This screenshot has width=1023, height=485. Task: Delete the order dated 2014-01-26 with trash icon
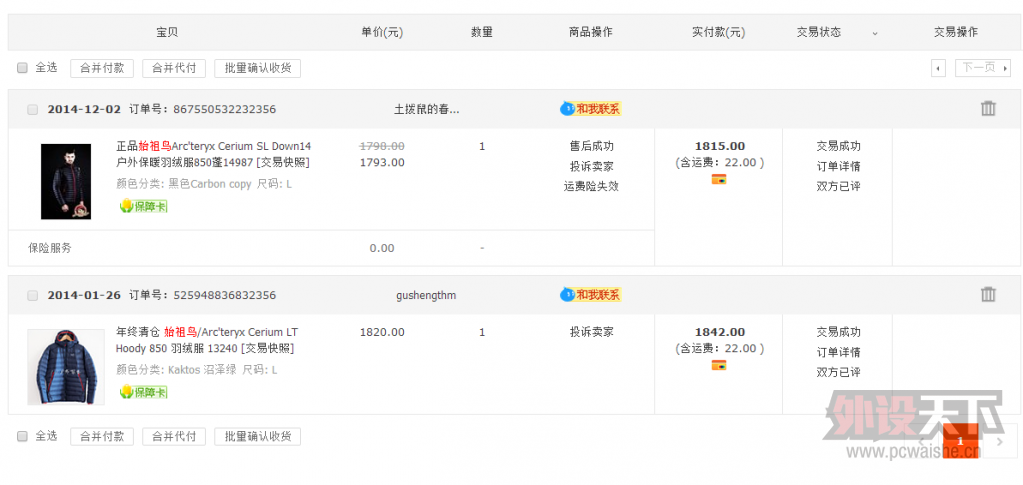(x=988, y=294)
